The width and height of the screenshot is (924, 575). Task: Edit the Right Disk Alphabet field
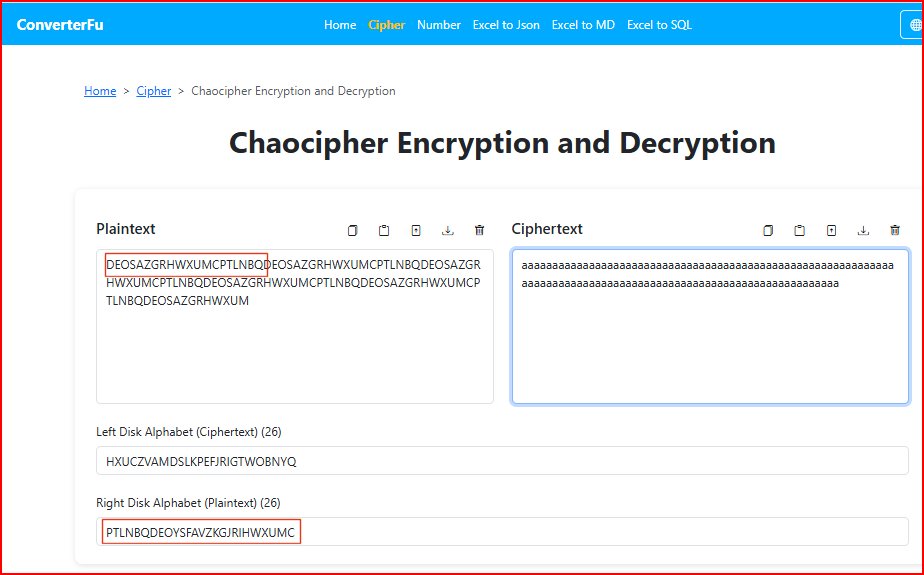(502, 532)
